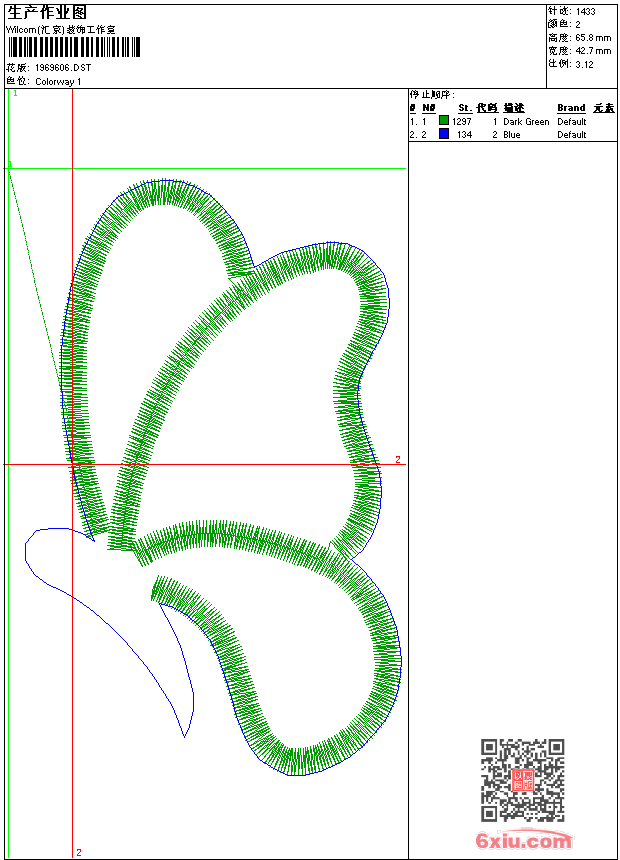Click the Colorway 1 label
Viewport: 620px width, 860px height.
click(x=58, y=81)
